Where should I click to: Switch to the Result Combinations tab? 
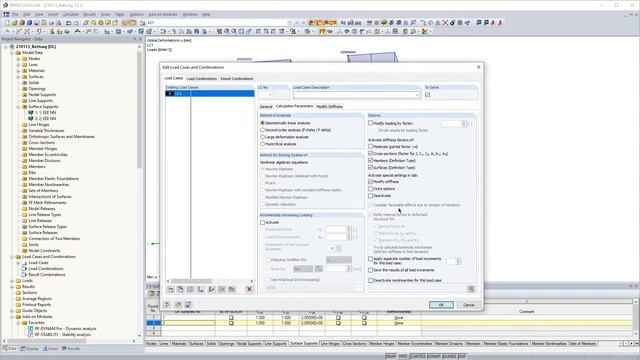[237, 78]
